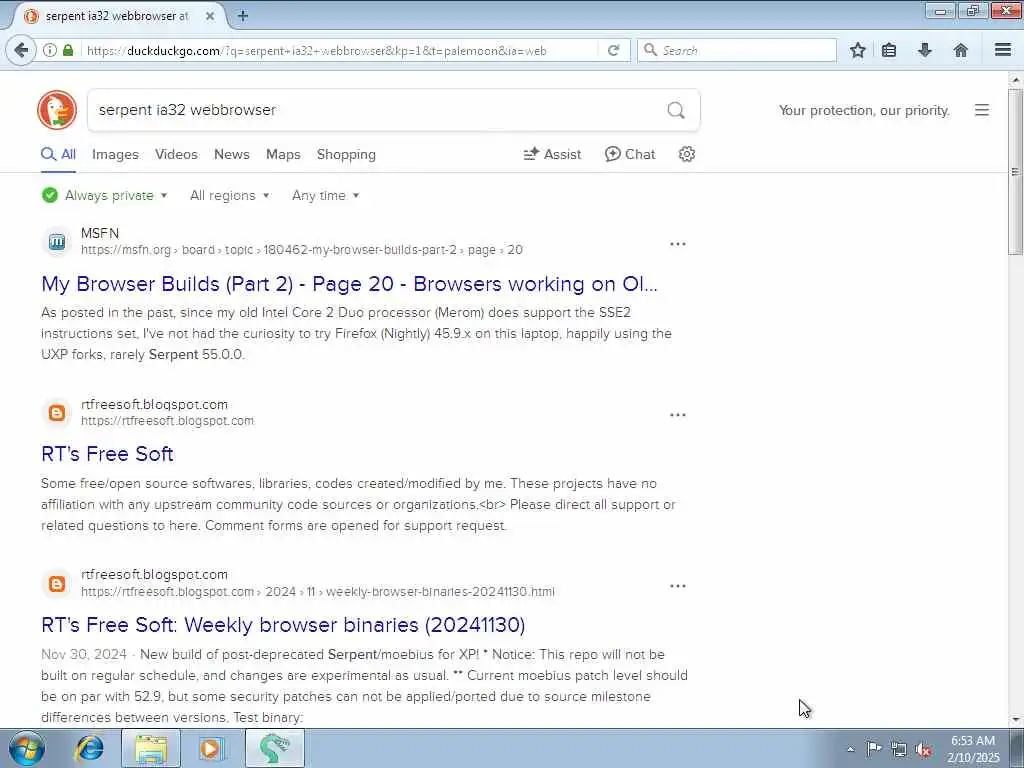Image resolution: width=1024 pixels, height=768 pixels.
Task: Switch to the Shopping tab
Action: [346, 154]
